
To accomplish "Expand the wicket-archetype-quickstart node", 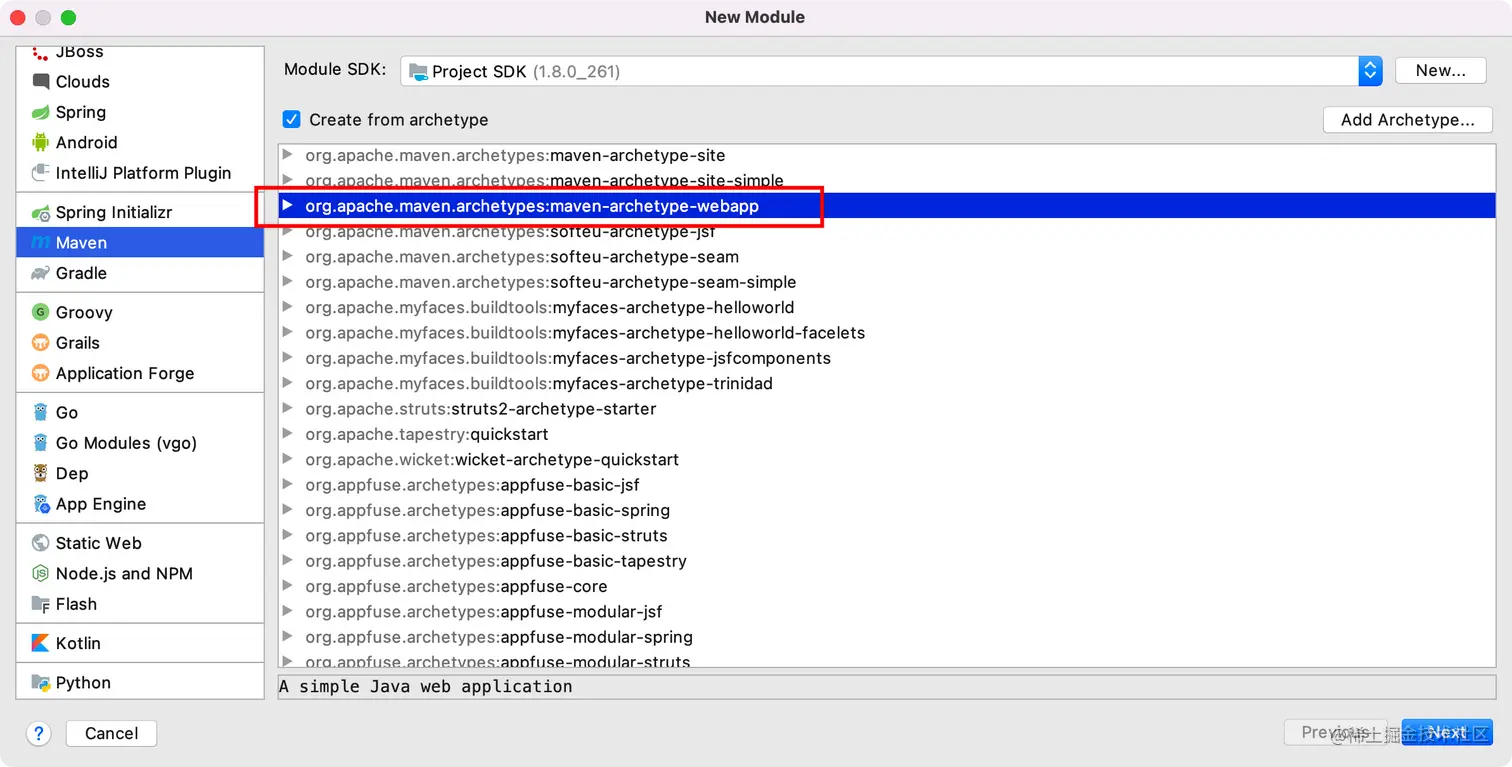I will (288, 459).
